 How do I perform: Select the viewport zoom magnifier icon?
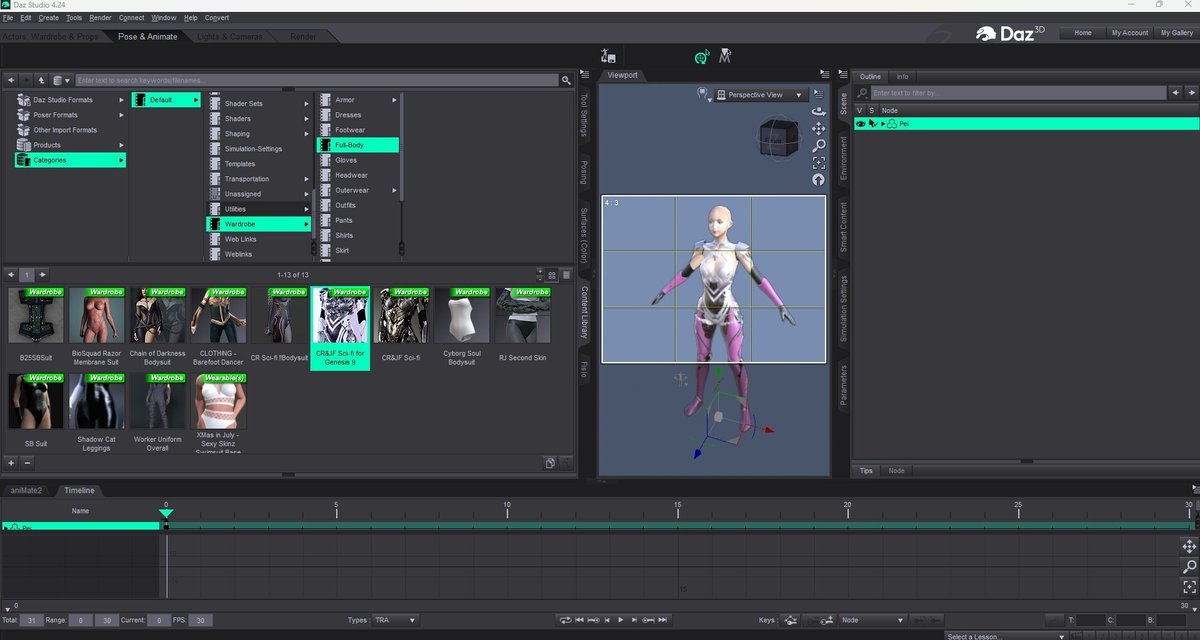tap(819, 146)
